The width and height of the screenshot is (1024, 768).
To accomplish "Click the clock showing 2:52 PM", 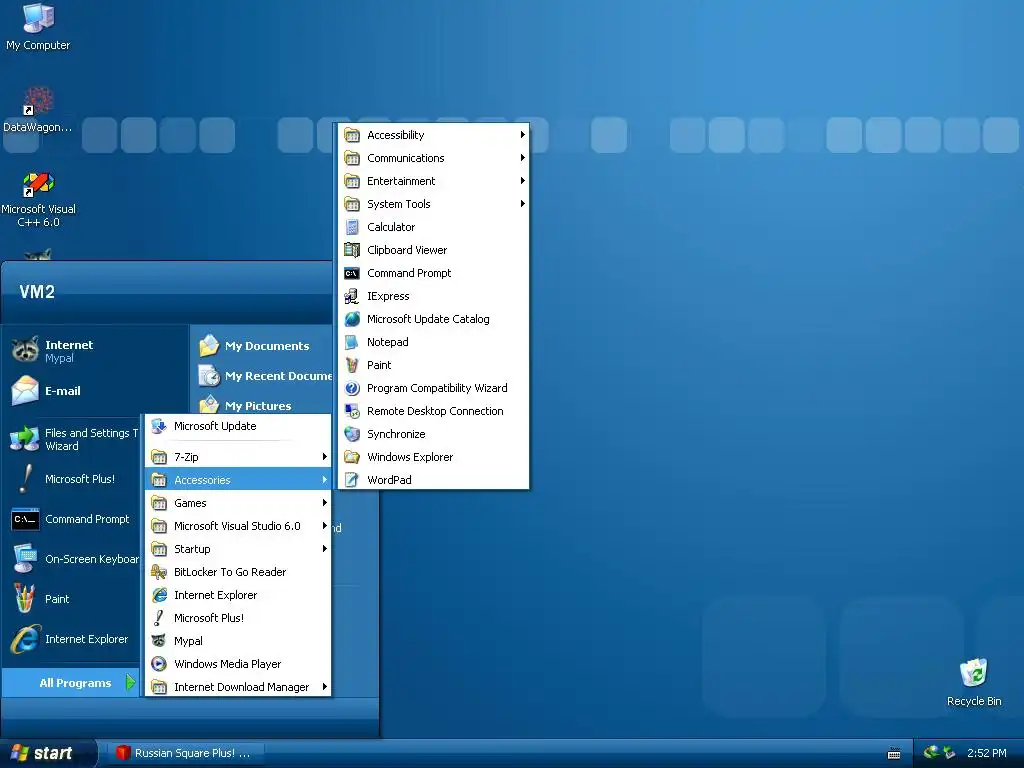I will coord(986,753).
